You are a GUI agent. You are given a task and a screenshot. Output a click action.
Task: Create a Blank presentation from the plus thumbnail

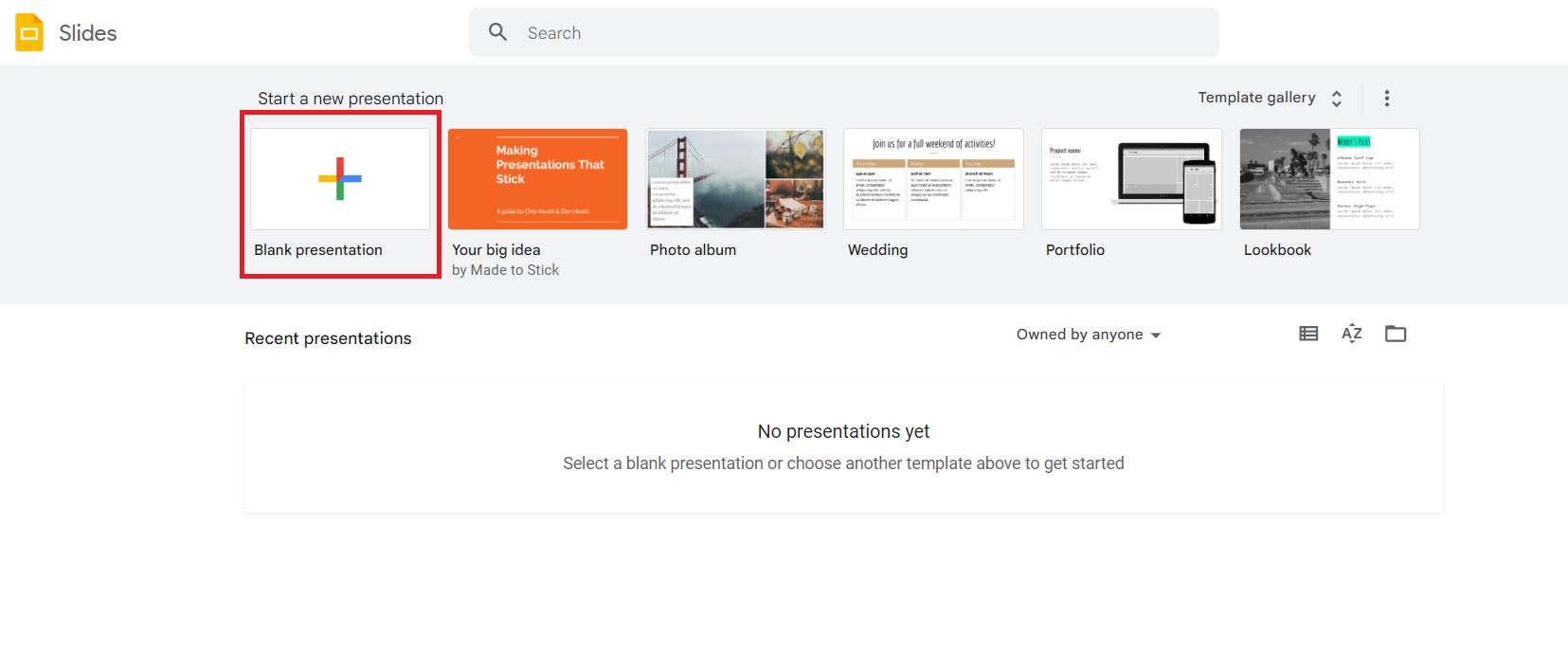pyautogui.click(x=340, y=179)
